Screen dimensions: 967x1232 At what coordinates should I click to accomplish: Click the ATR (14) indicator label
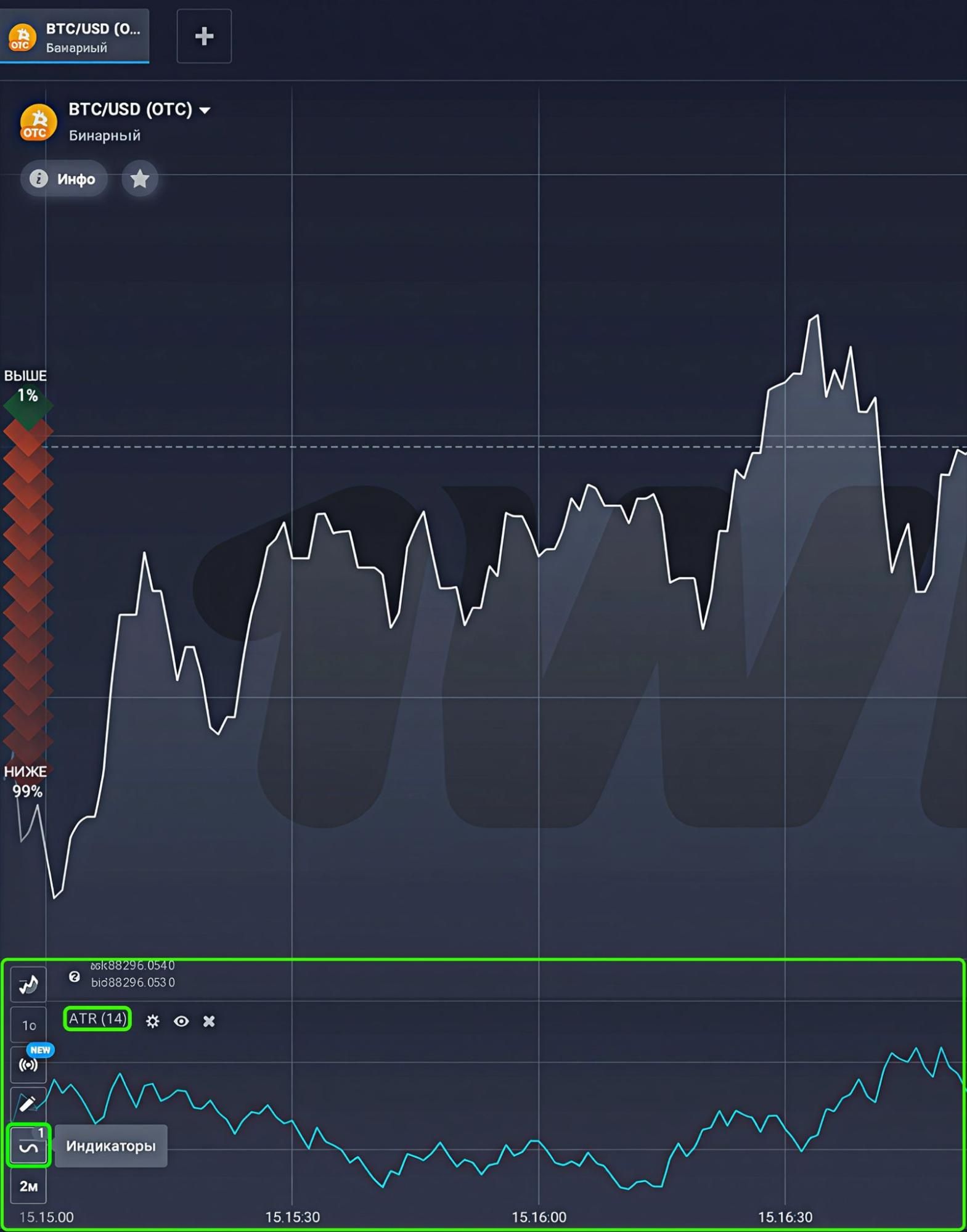point(97,1019)
